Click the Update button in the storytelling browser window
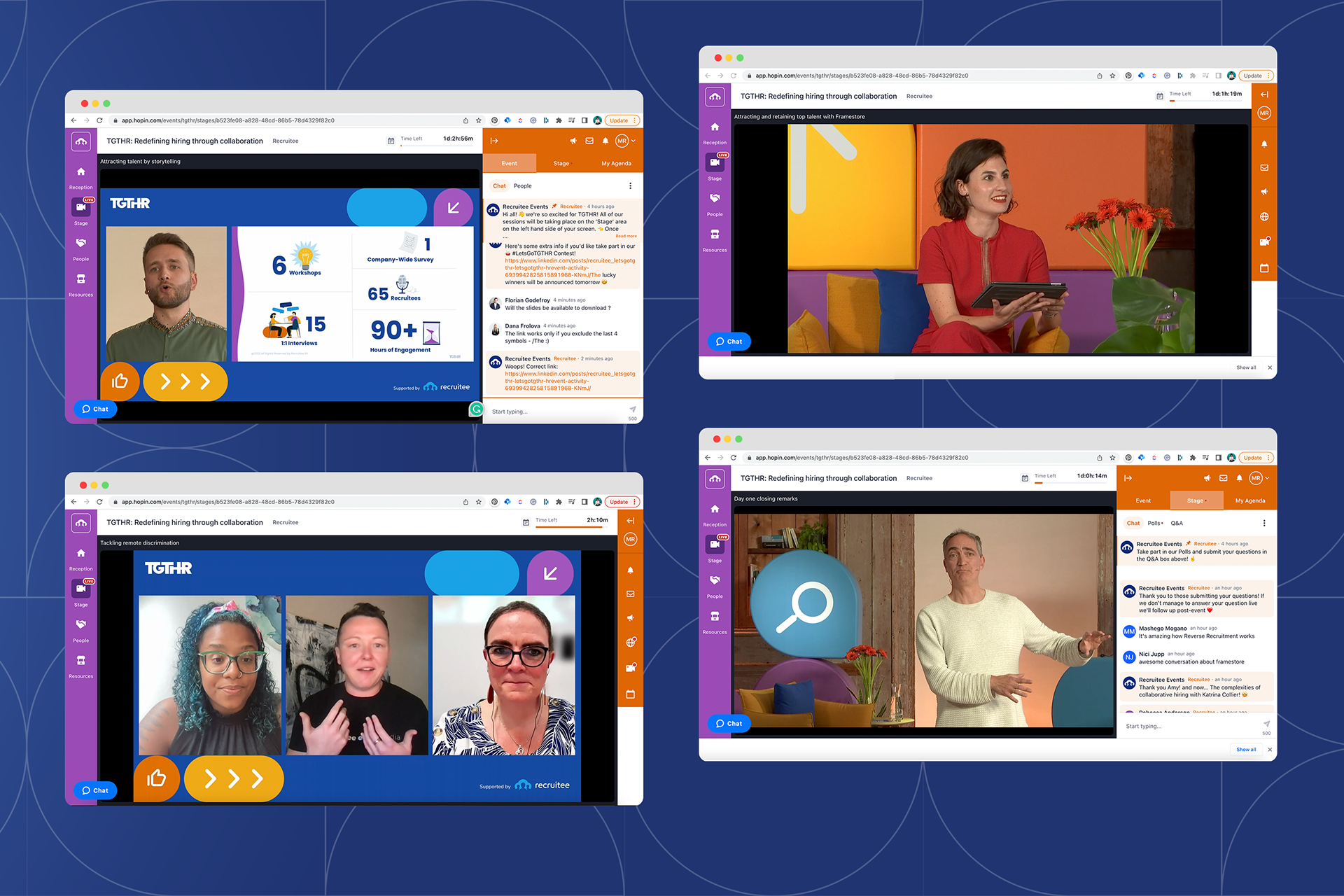The width and height of the screenshot is (1344, 896). (x=622, y=120)
